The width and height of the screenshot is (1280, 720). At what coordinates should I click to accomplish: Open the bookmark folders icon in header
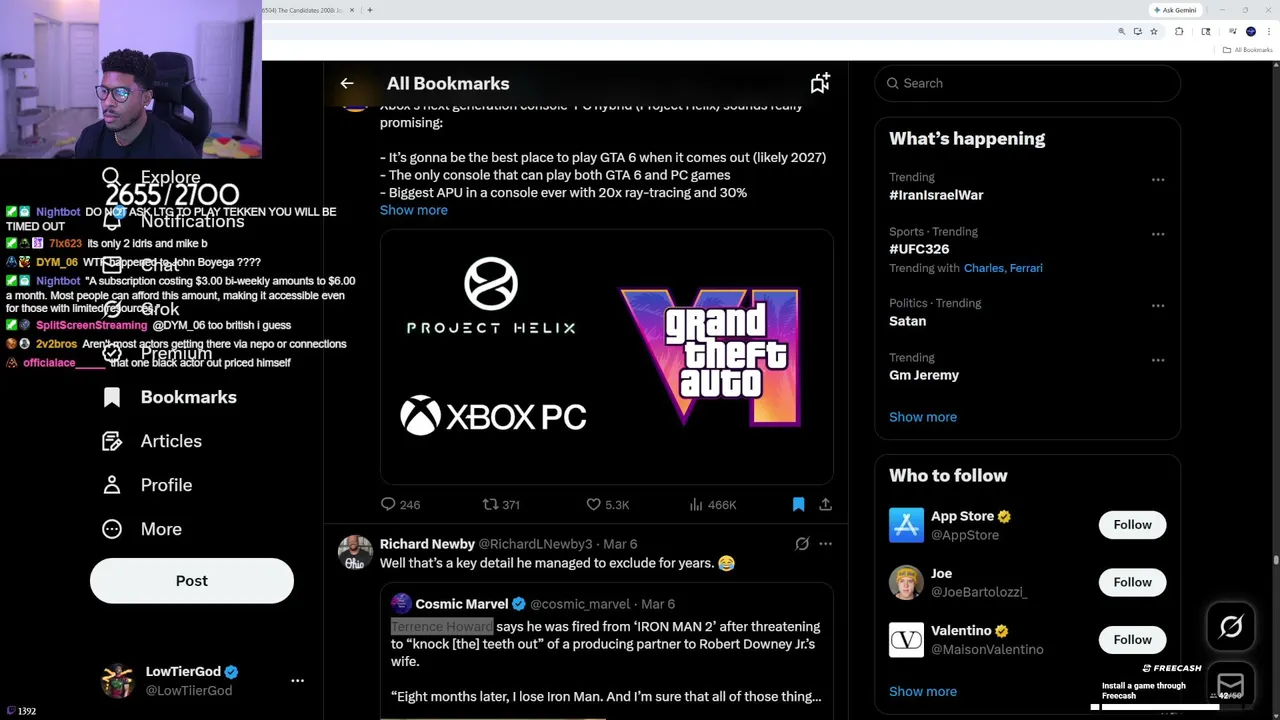tap(820, 84)
